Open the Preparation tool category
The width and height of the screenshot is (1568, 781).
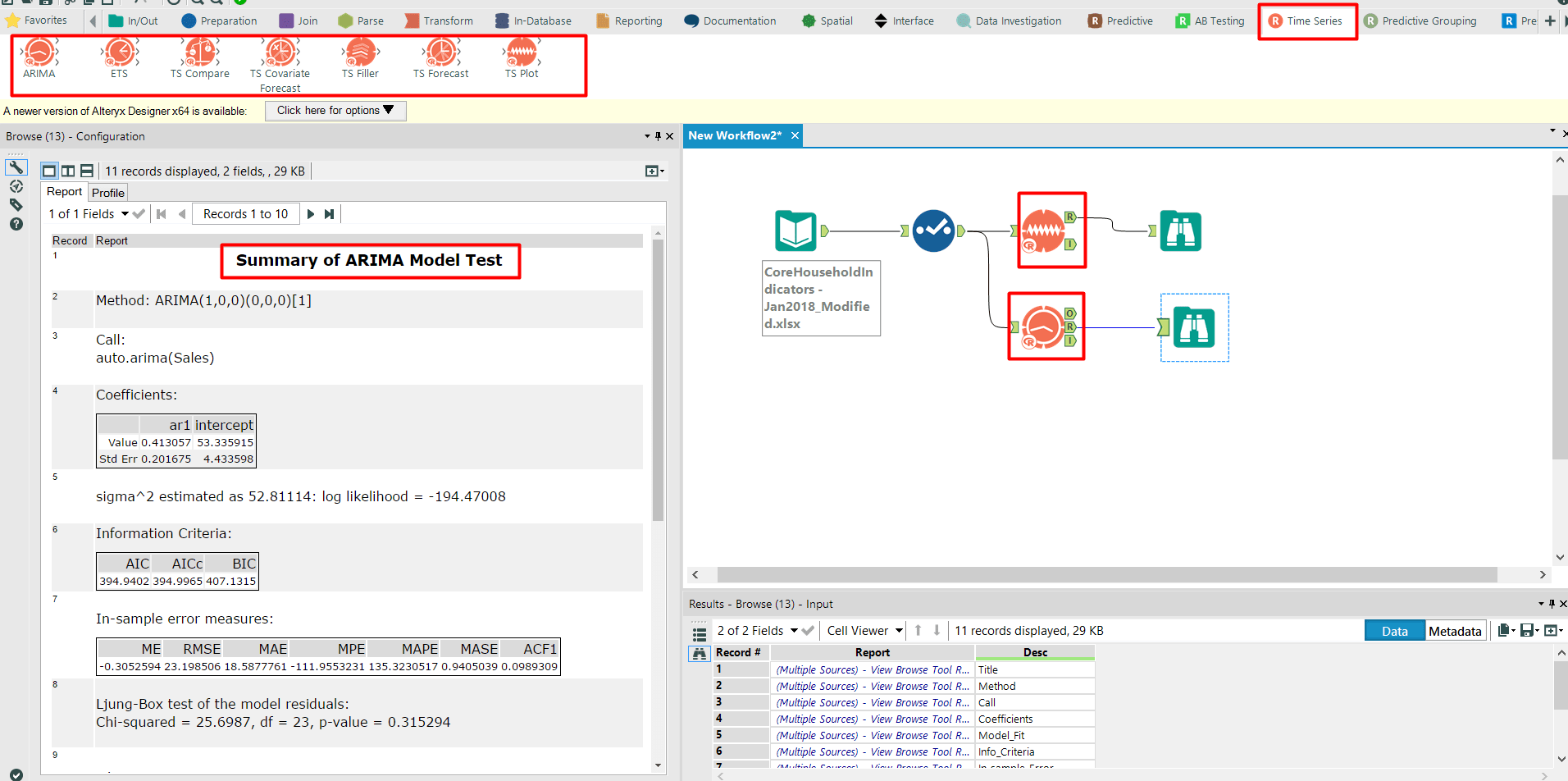tap(220, 21)
